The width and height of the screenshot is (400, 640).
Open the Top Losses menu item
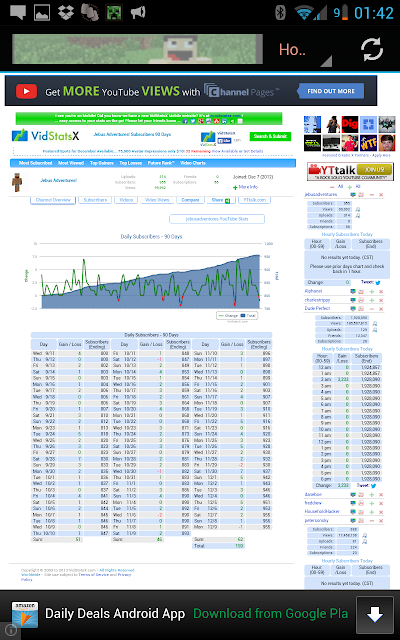coord(131,163)
